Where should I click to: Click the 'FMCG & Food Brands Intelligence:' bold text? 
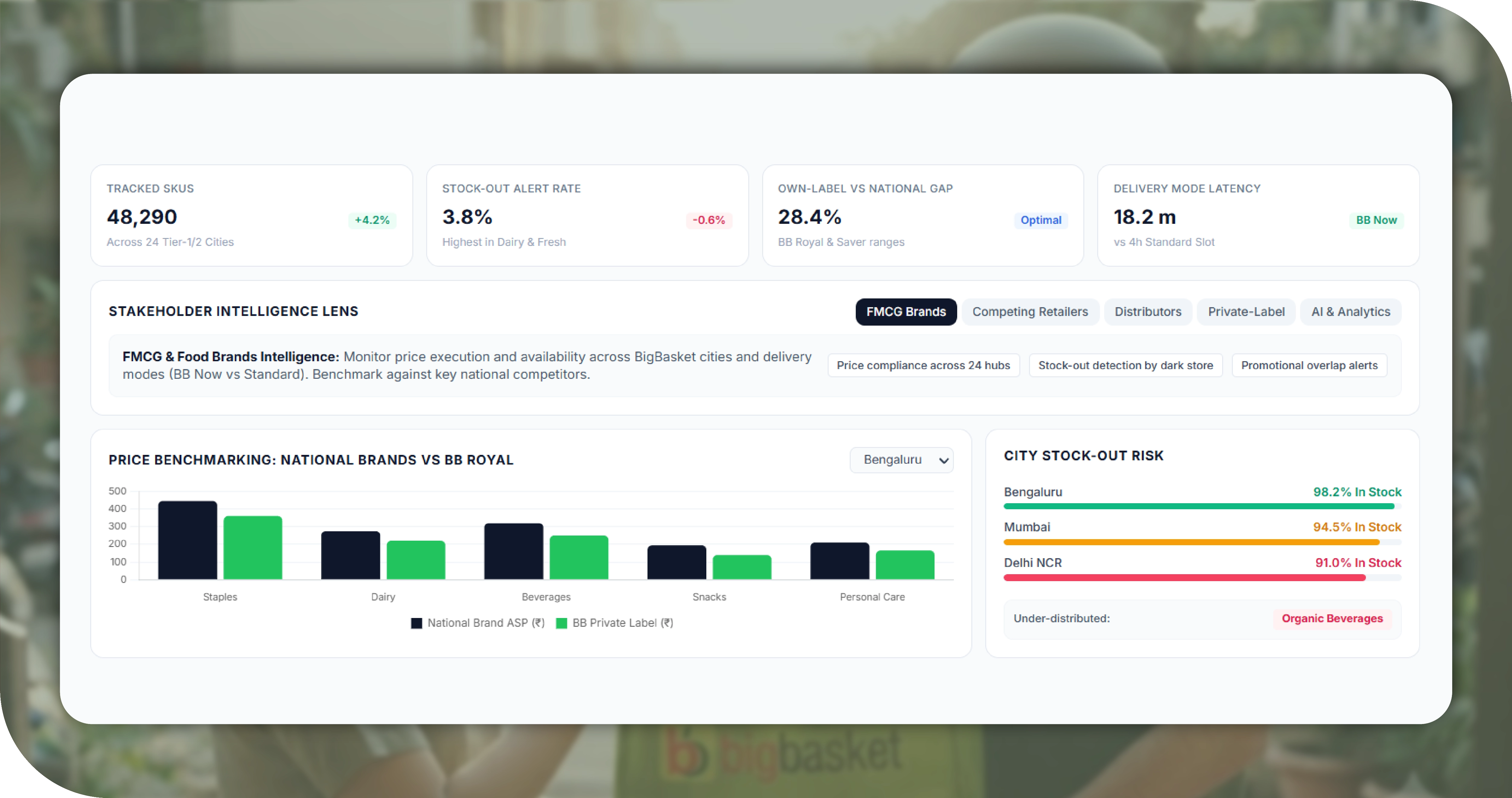pos(231,357)
